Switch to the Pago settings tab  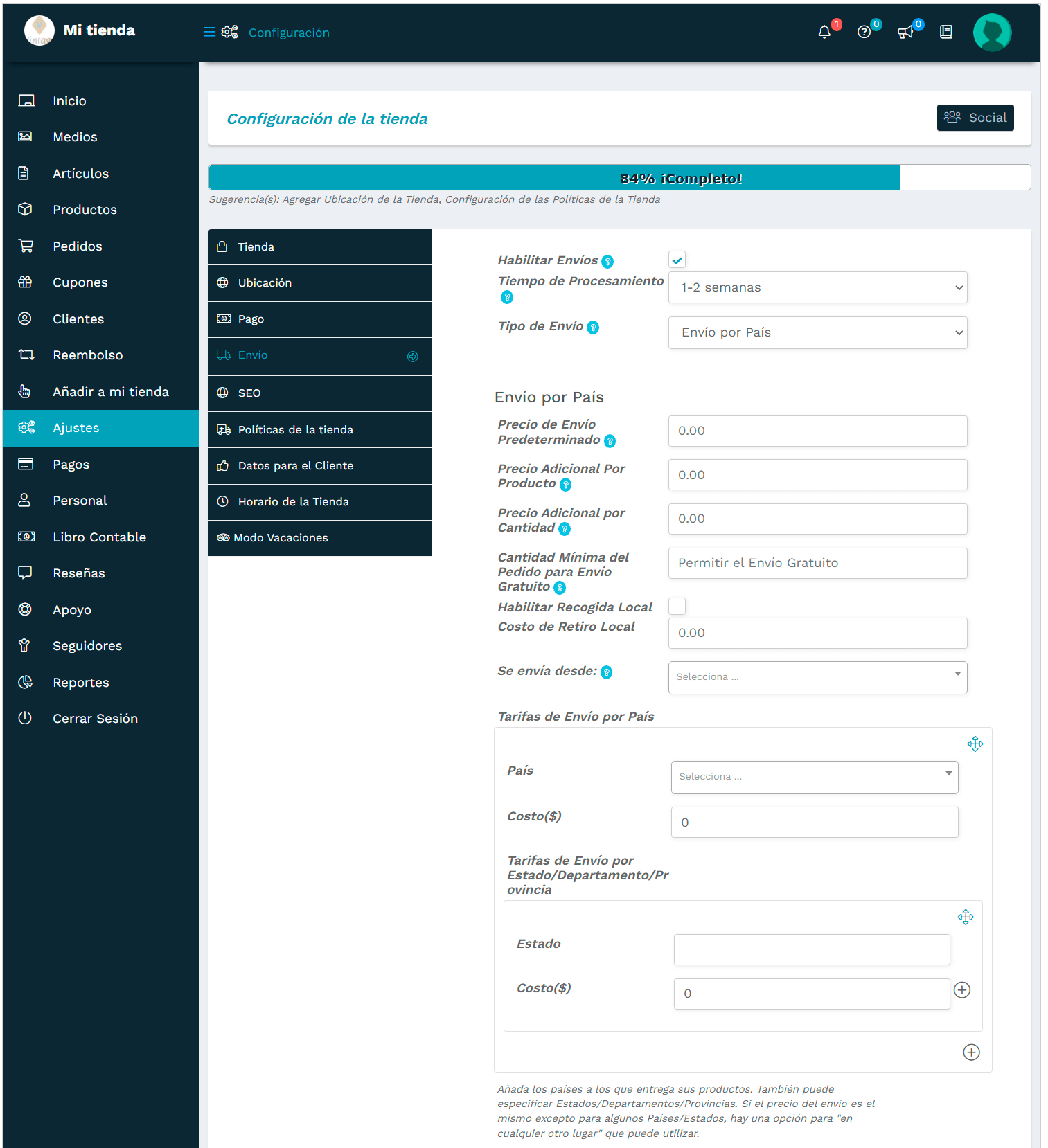click(320, 319)
